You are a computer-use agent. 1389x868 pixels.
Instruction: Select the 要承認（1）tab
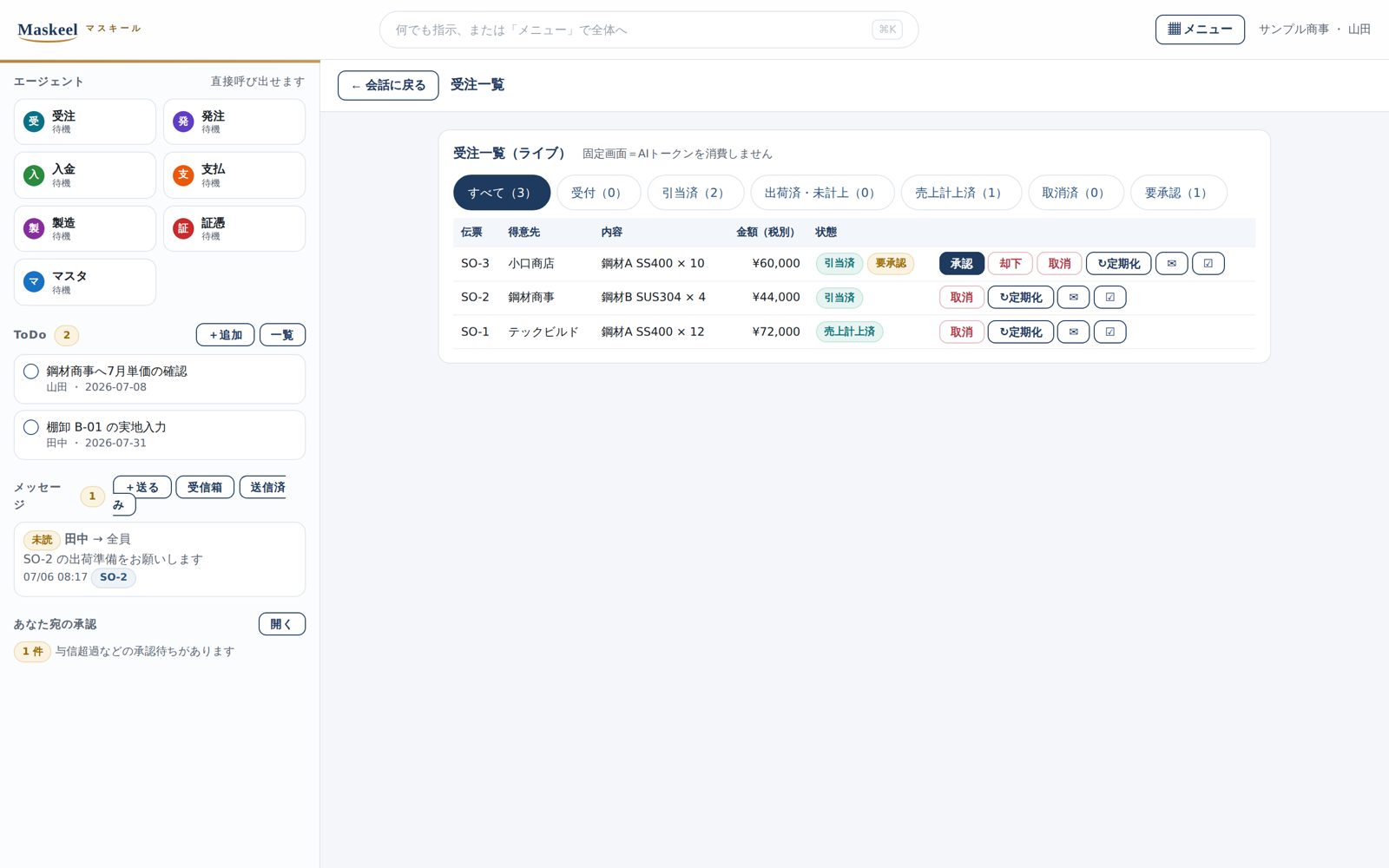pyautogui.click(x=1178, y=193)
